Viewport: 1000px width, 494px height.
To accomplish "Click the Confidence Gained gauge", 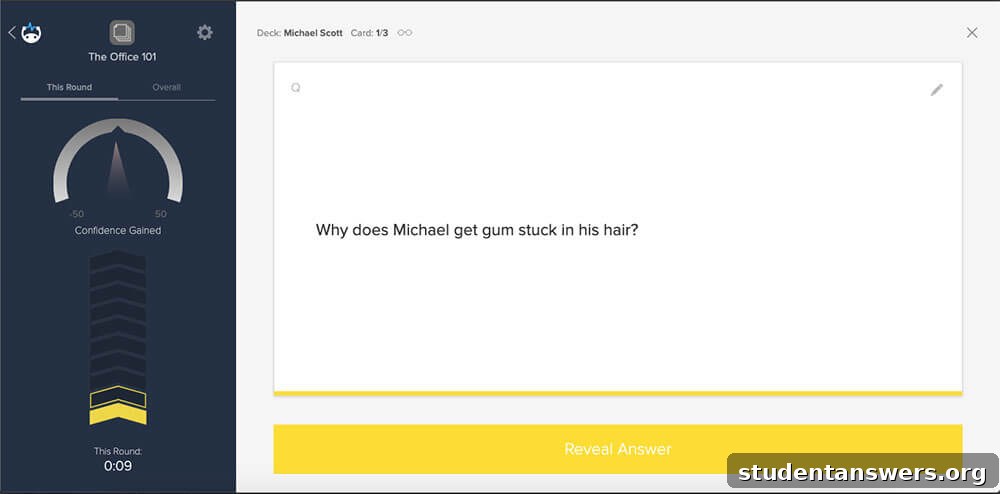I will tap(118, 161).
